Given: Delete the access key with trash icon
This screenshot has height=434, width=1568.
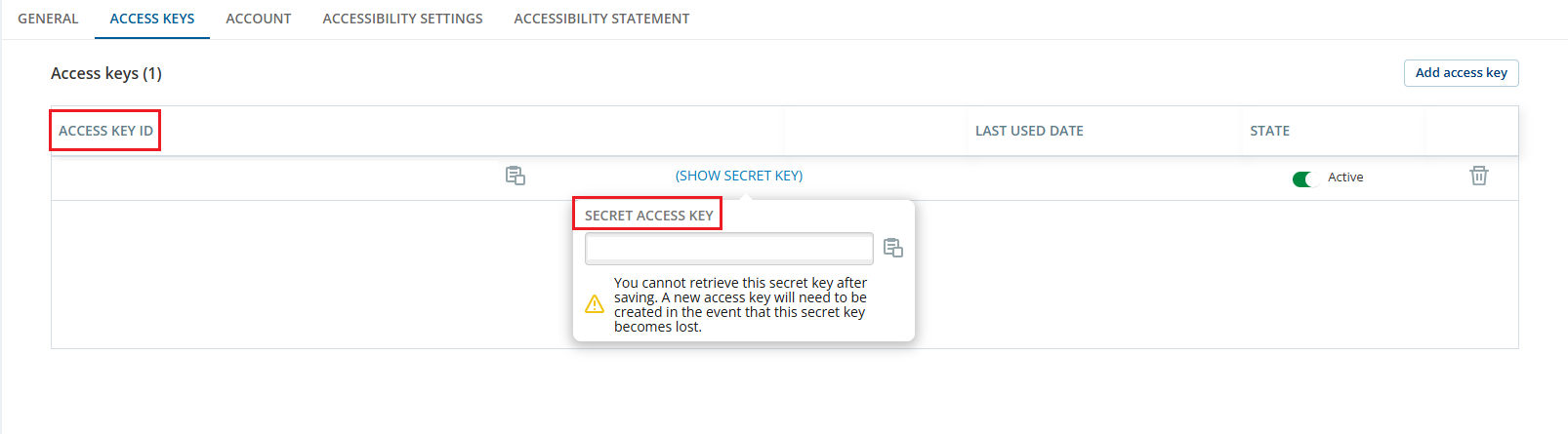Looking at the screenshot, I should pos(1478,176).
